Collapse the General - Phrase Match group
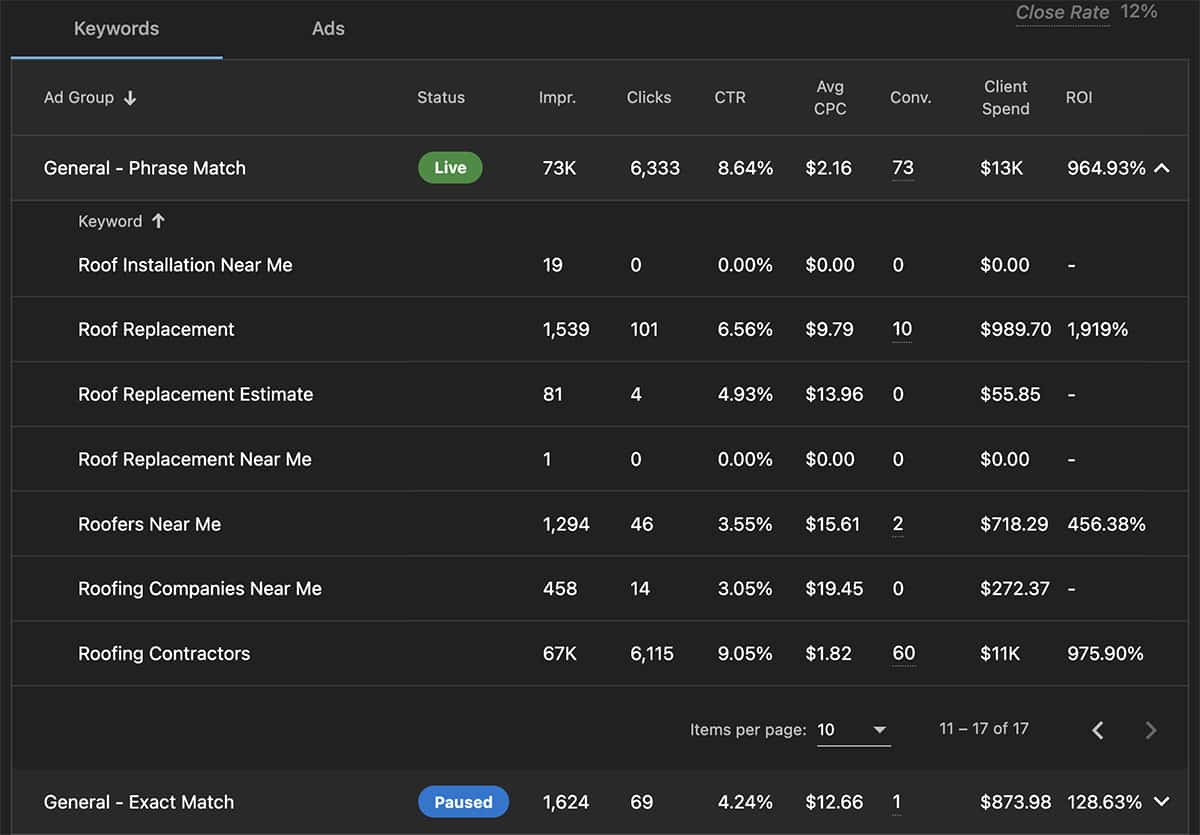Screen dimensions: 1200x835 [1161, 168]
